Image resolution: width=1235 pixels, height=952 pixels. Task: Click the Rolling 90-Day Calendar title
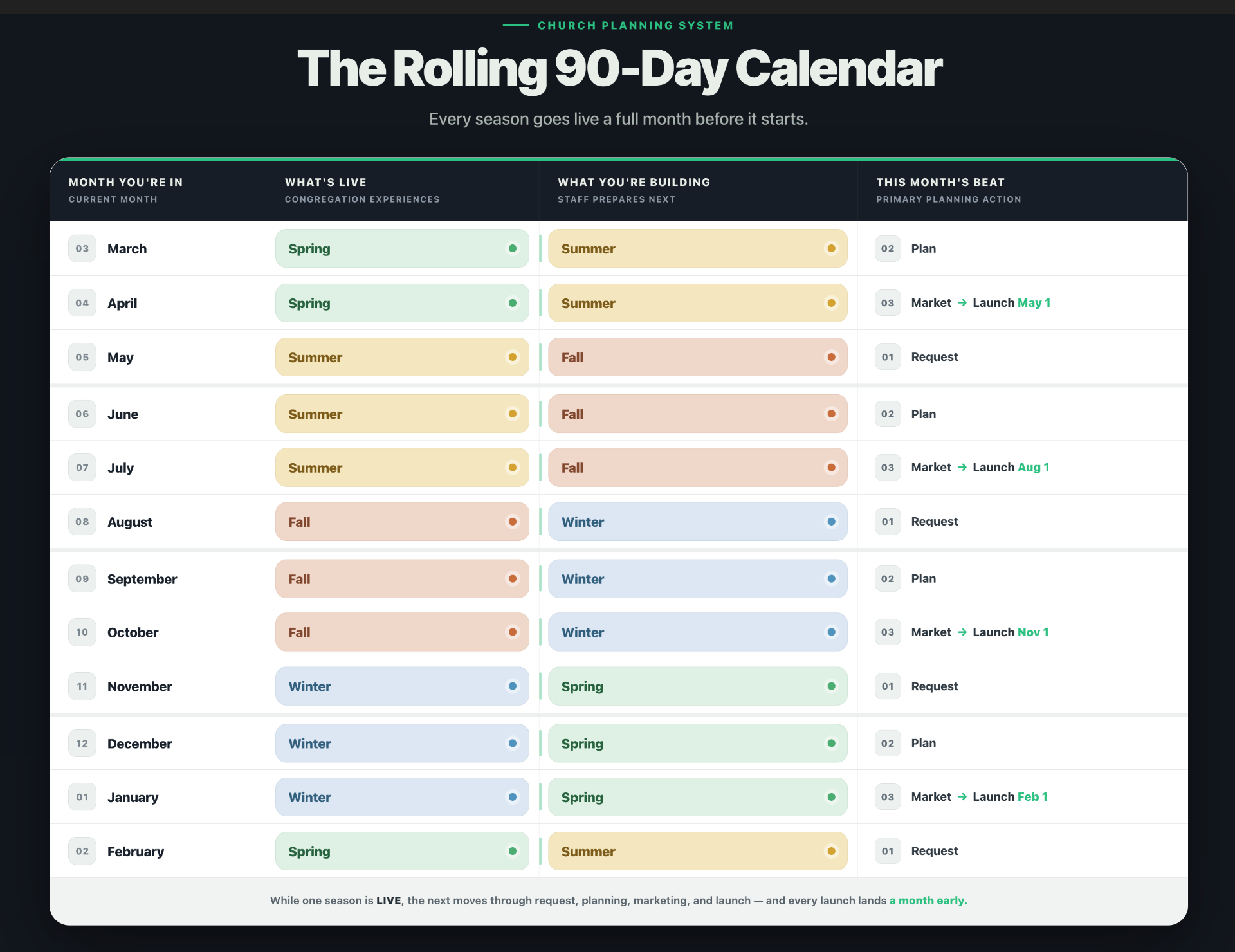(x=619, y=69)
